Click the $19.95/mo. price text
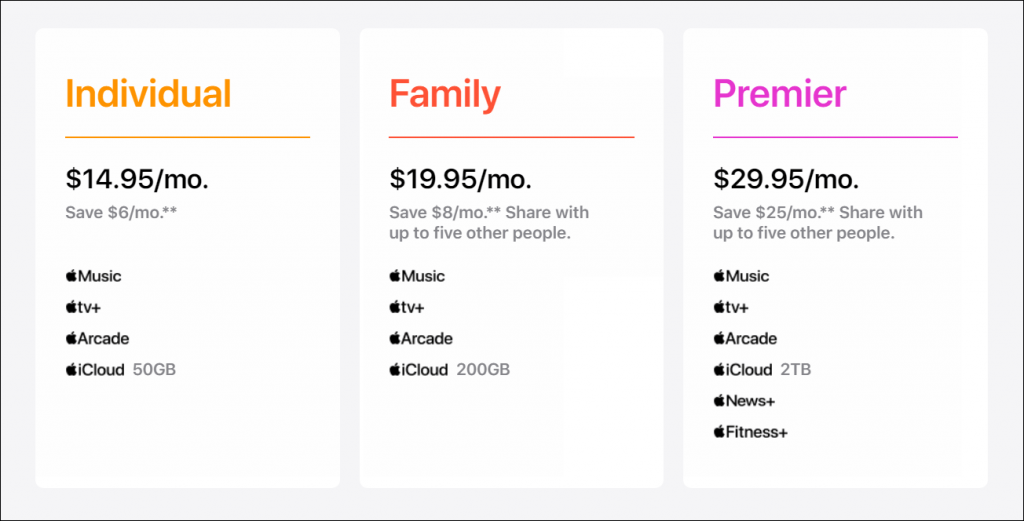The height and width of the screenshot is (521, 1024). pos(460,179)
